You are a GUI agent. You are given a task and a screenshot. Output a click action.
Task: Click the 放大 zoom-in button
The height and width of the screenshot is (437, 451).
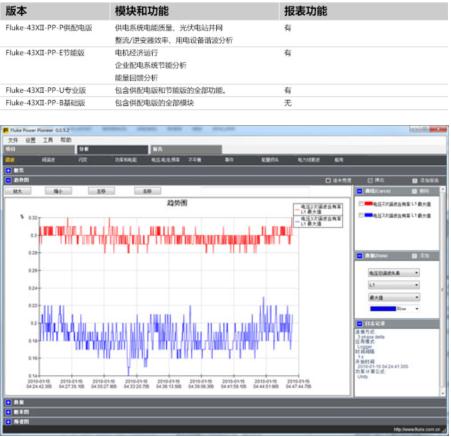click(x=18, y=191)
